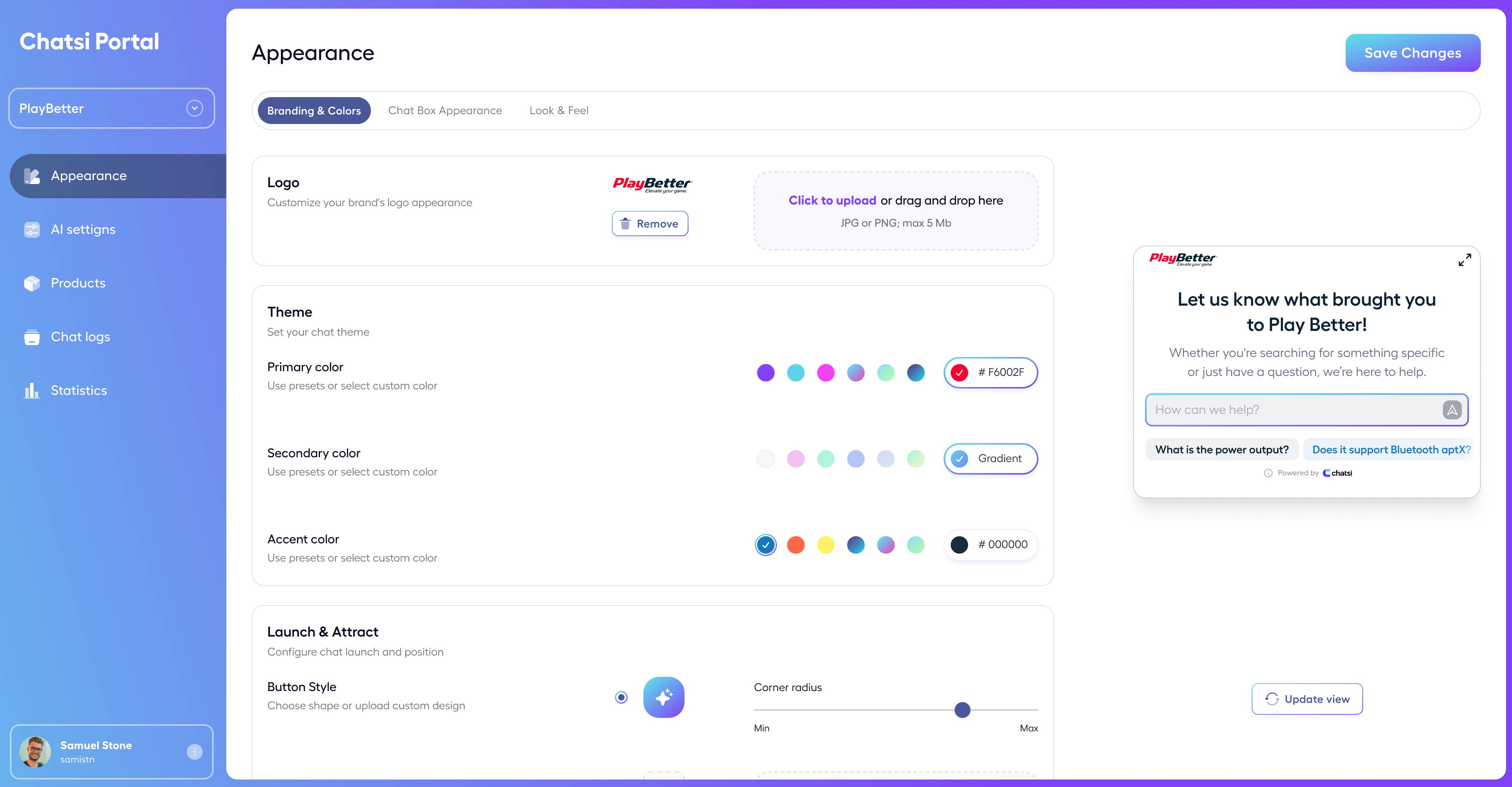The width and height of the screenshot is (1512, 787).
Task: Switch to Look & Feel tab
Action: pos(559,110)
